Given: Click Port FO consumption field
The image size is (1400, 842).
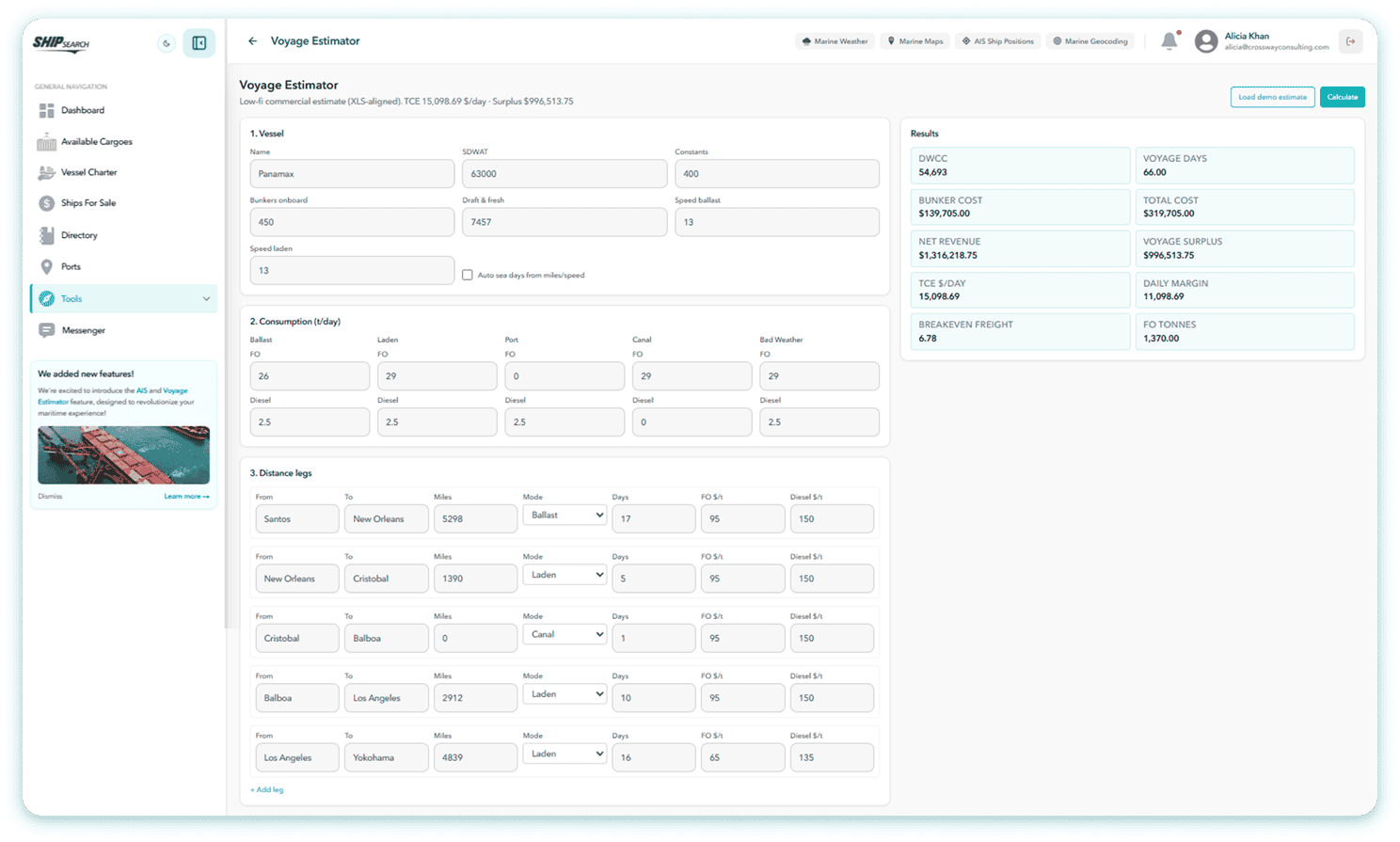Looking at the screenshot, I should tap(565, 376).
